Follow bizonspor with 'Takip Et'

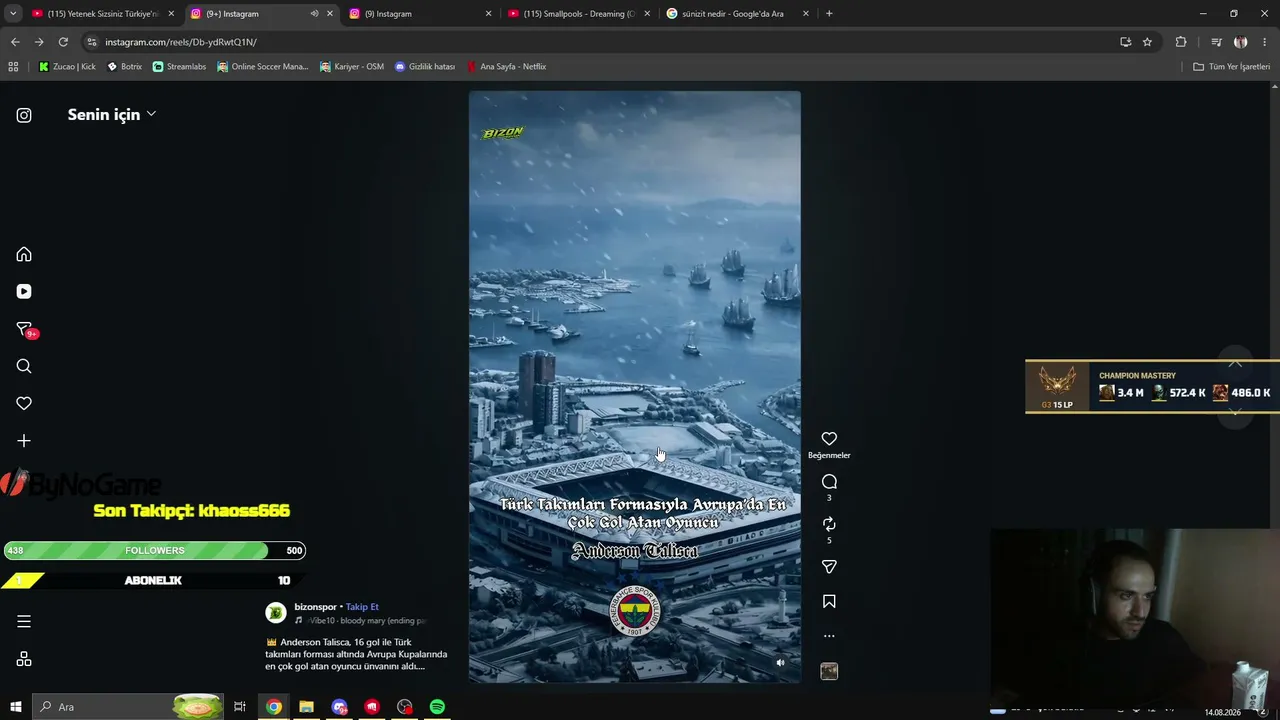point(362,607)
